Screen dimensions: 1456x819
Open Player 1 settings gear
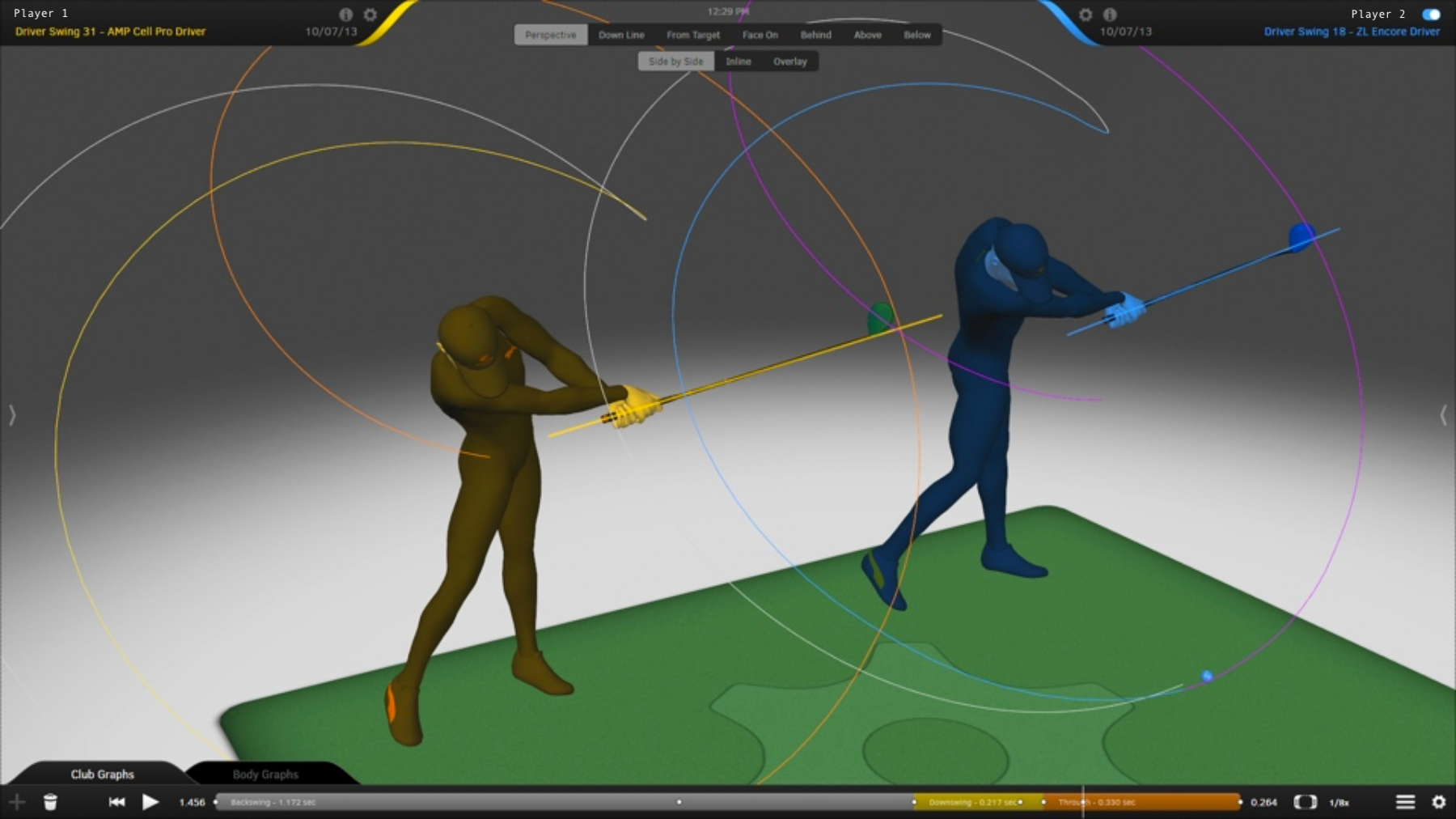point(370,14)
